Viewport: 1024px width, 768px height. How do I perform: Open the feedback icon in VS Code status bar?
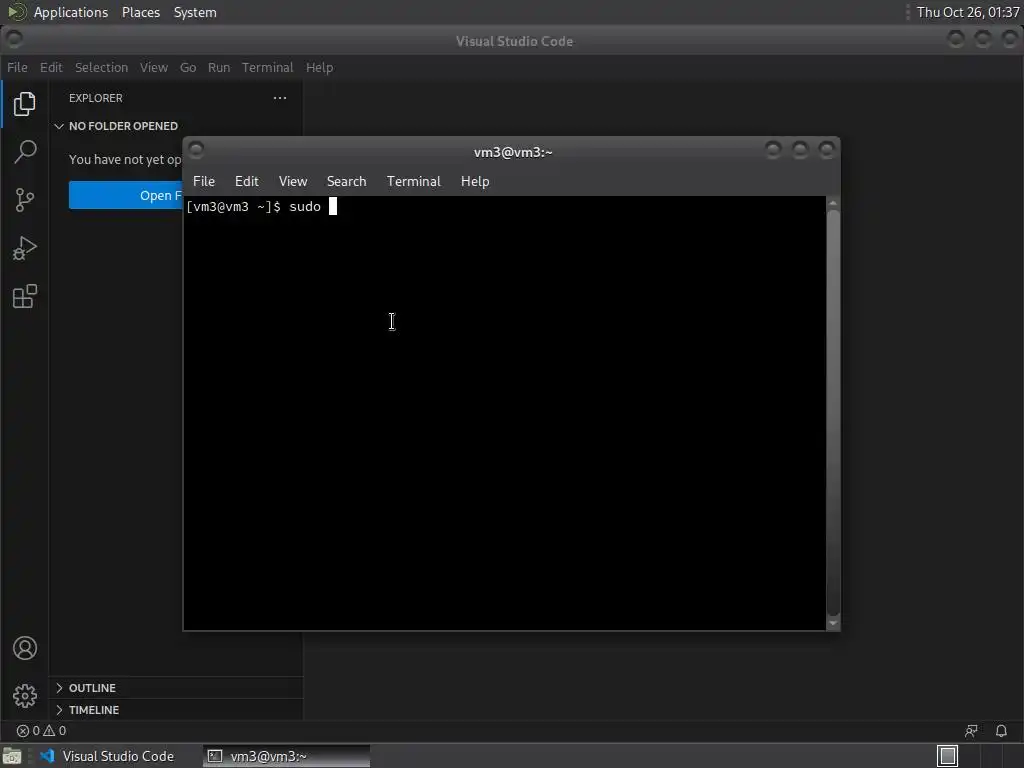click(971, 731)
